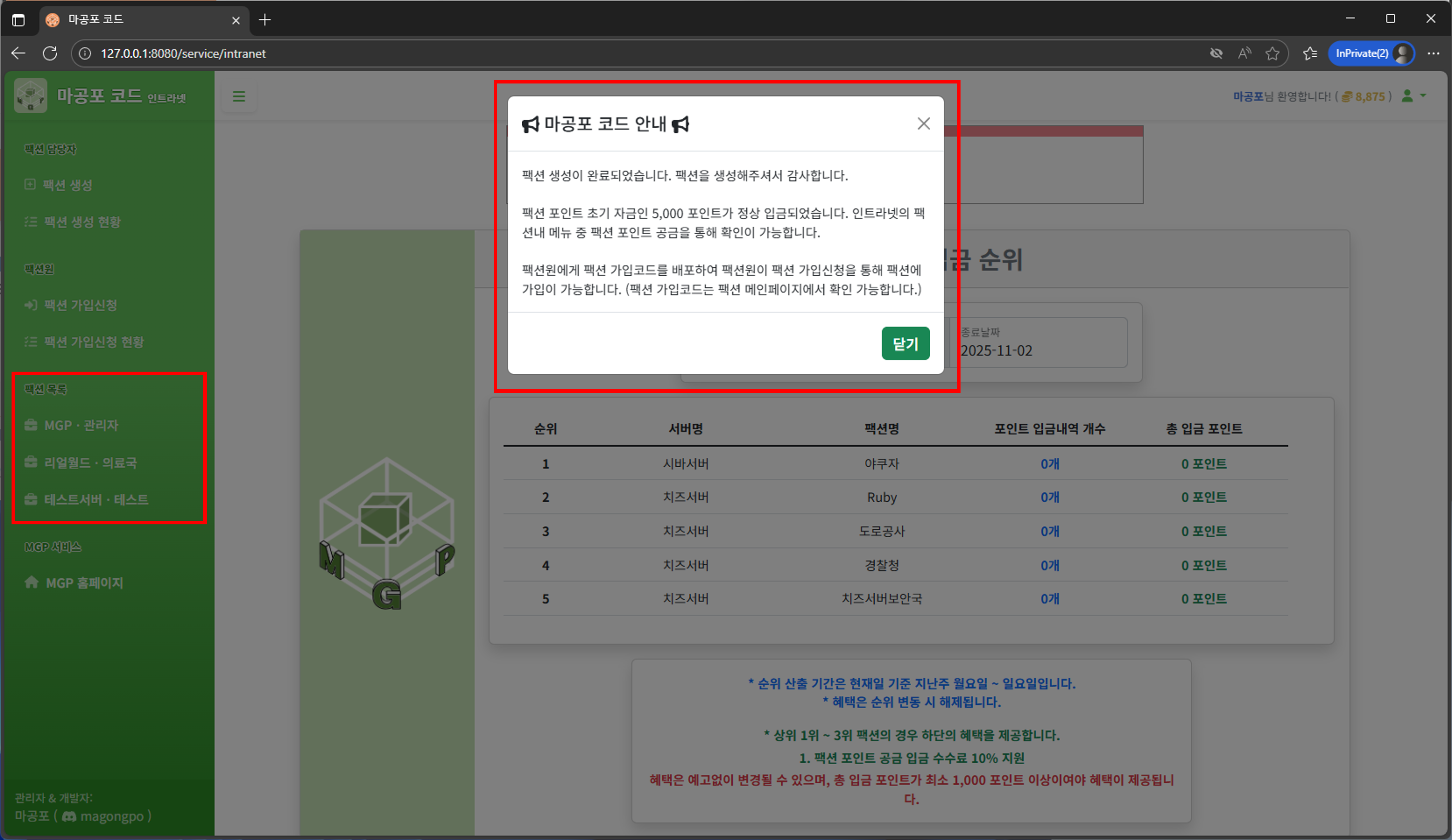Click the coin icon showing the 8,875 balance

pyautogui.click(x=1346, y=96)
